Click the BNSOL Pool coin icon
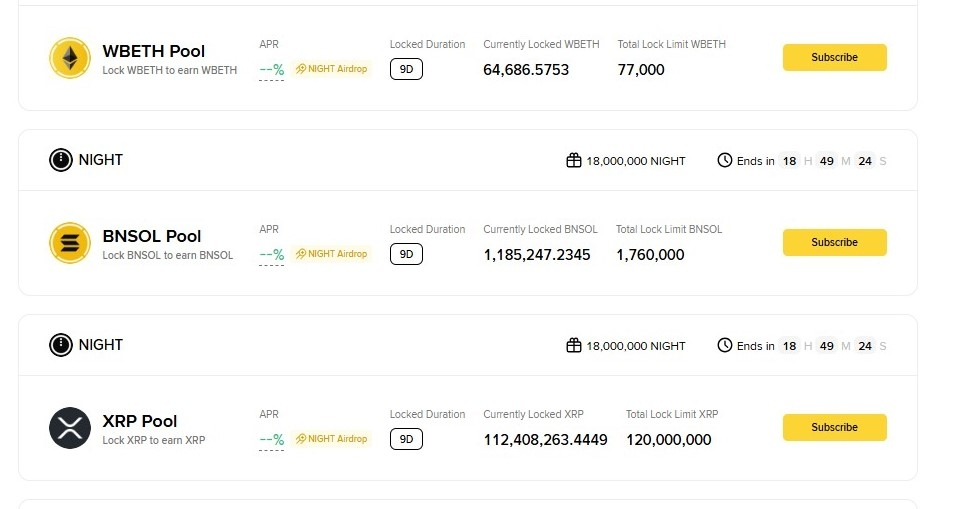971x509 pixels. [x=70, y=243]
